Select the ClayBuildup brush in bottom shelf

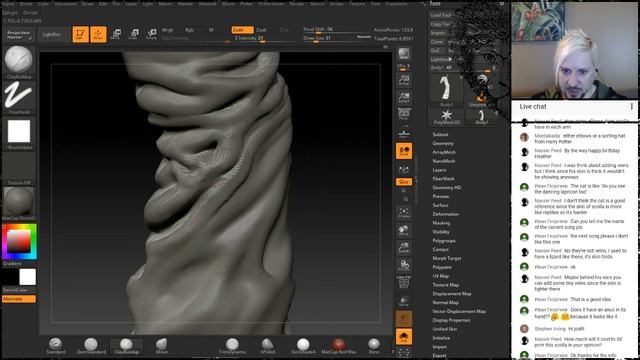127,346
